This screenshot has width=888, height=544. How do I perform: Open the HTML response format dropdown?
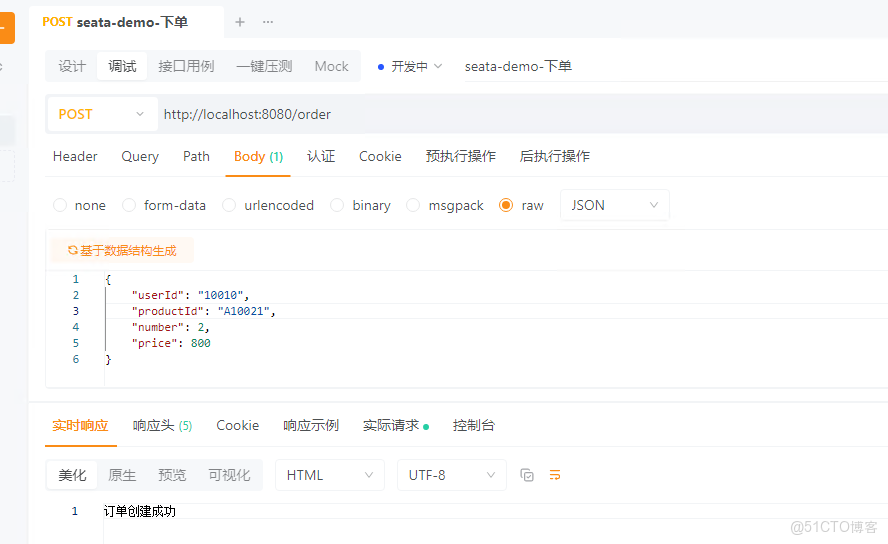(x=330, y=475)
